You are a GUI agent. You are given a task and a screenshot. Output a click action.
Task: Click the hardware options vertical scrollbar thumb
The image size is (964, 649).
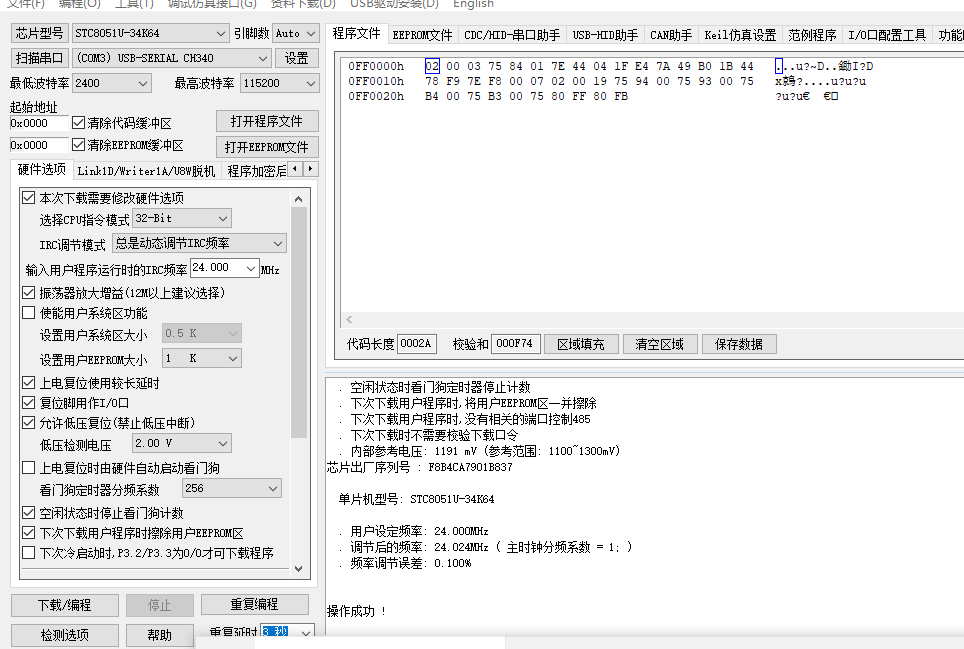point(299,323)
